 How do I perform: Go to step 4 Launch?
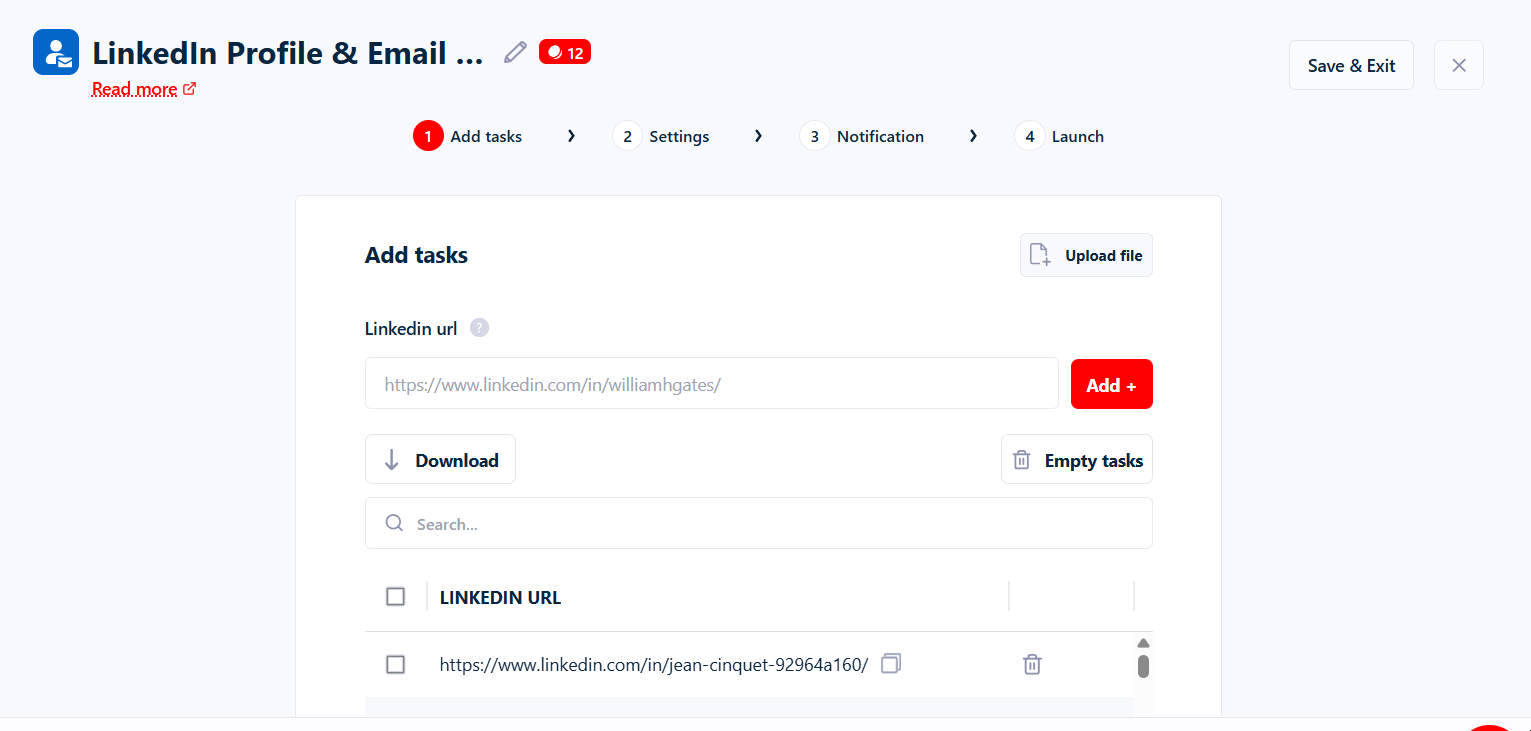pyautogui.click(x=1059, y=136)
